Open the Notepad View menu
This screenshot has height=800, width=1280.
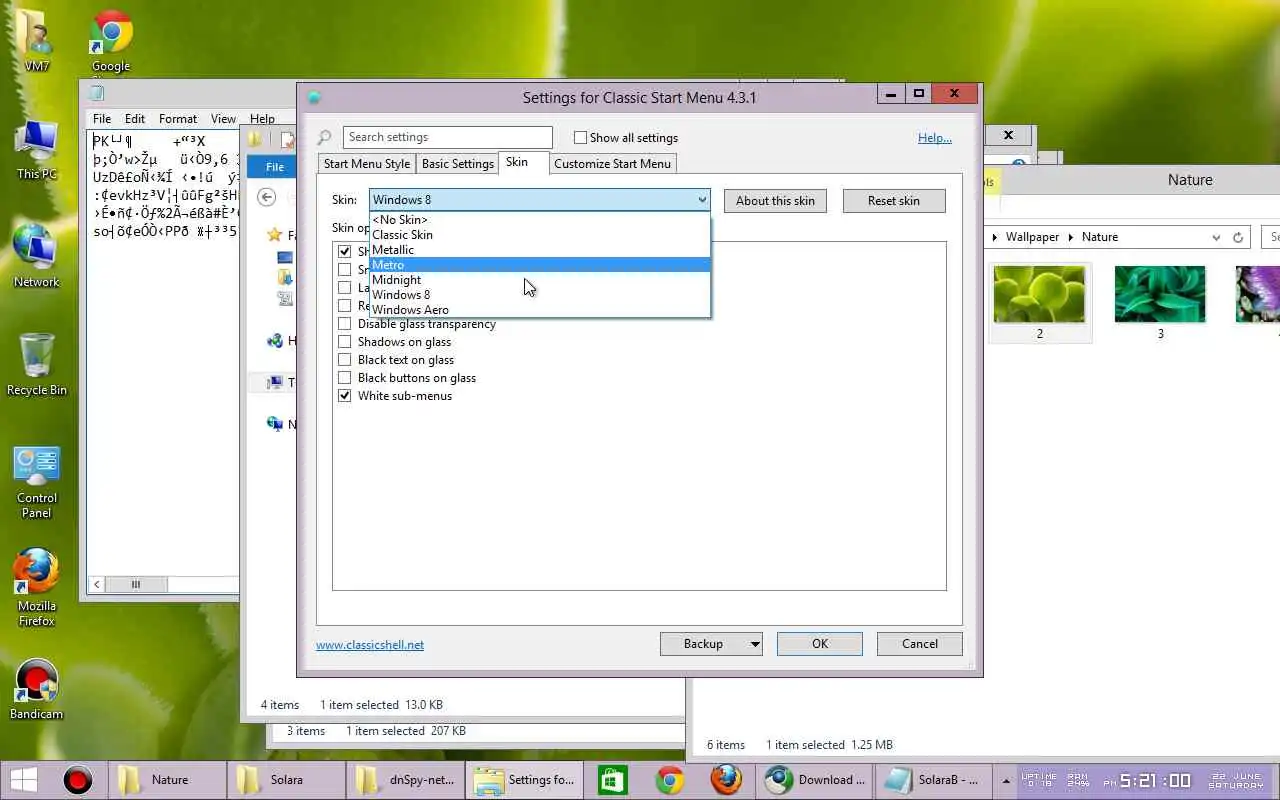pyautogui.click(x=223, y=118)
